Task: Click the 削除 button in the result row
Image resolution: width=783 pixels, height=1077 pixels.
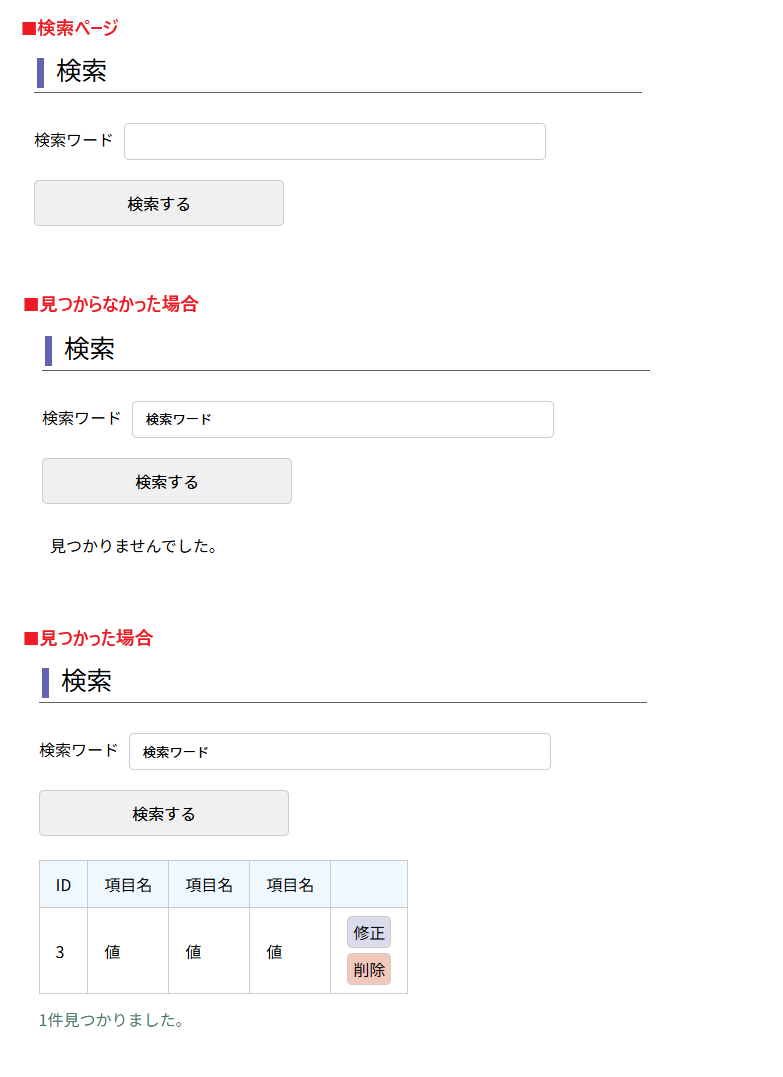Action: point(369,969)
